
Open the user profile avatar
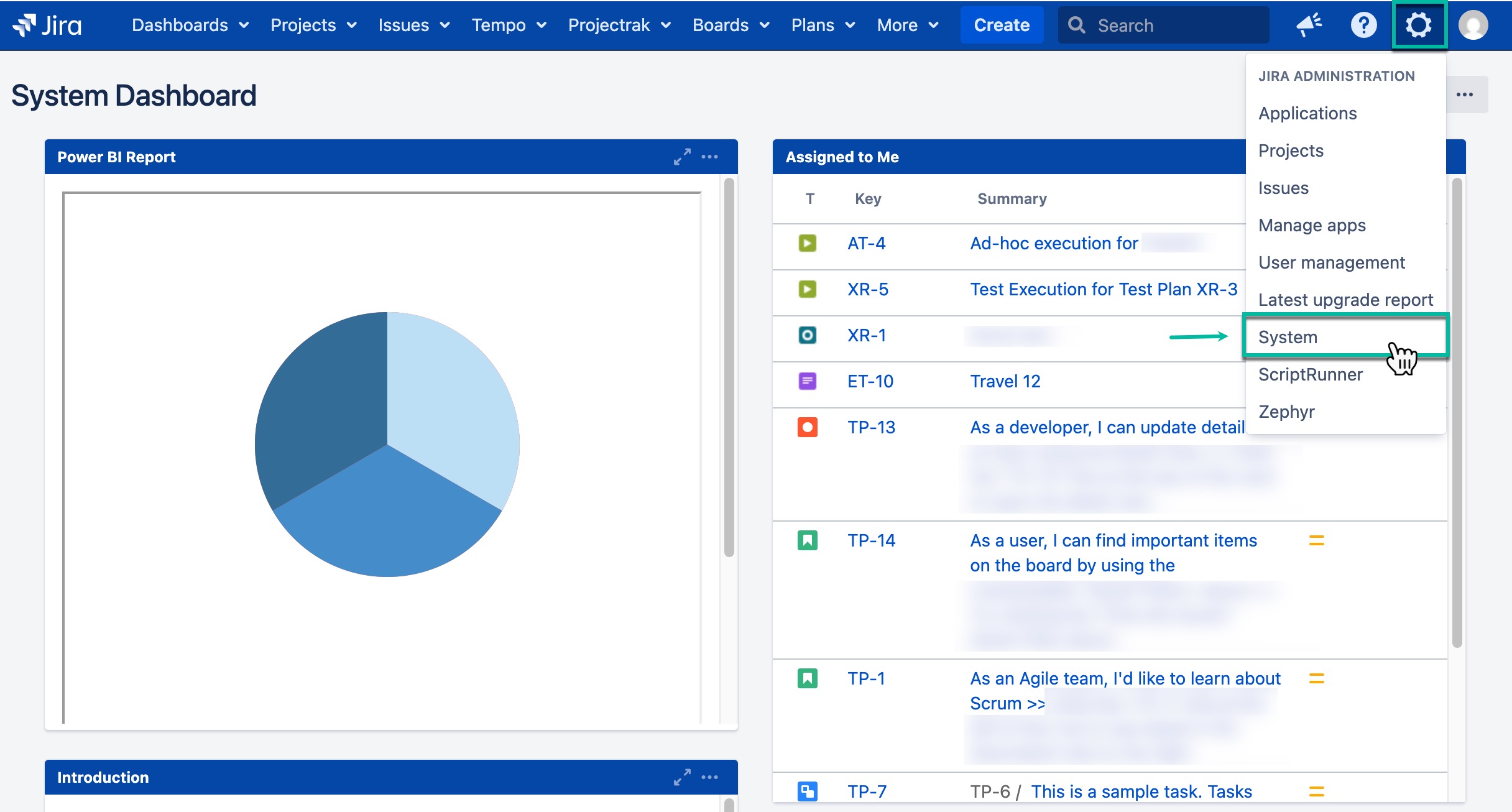tap(1473, 25)
